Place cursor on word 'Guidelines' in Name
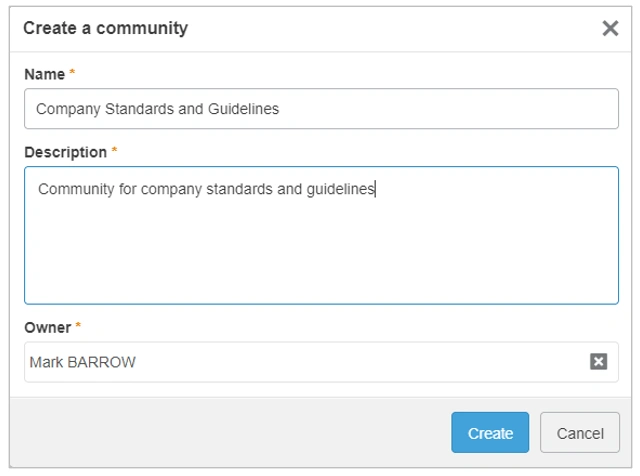The height and width of the screenshot is (476, 640). (243, 109)
